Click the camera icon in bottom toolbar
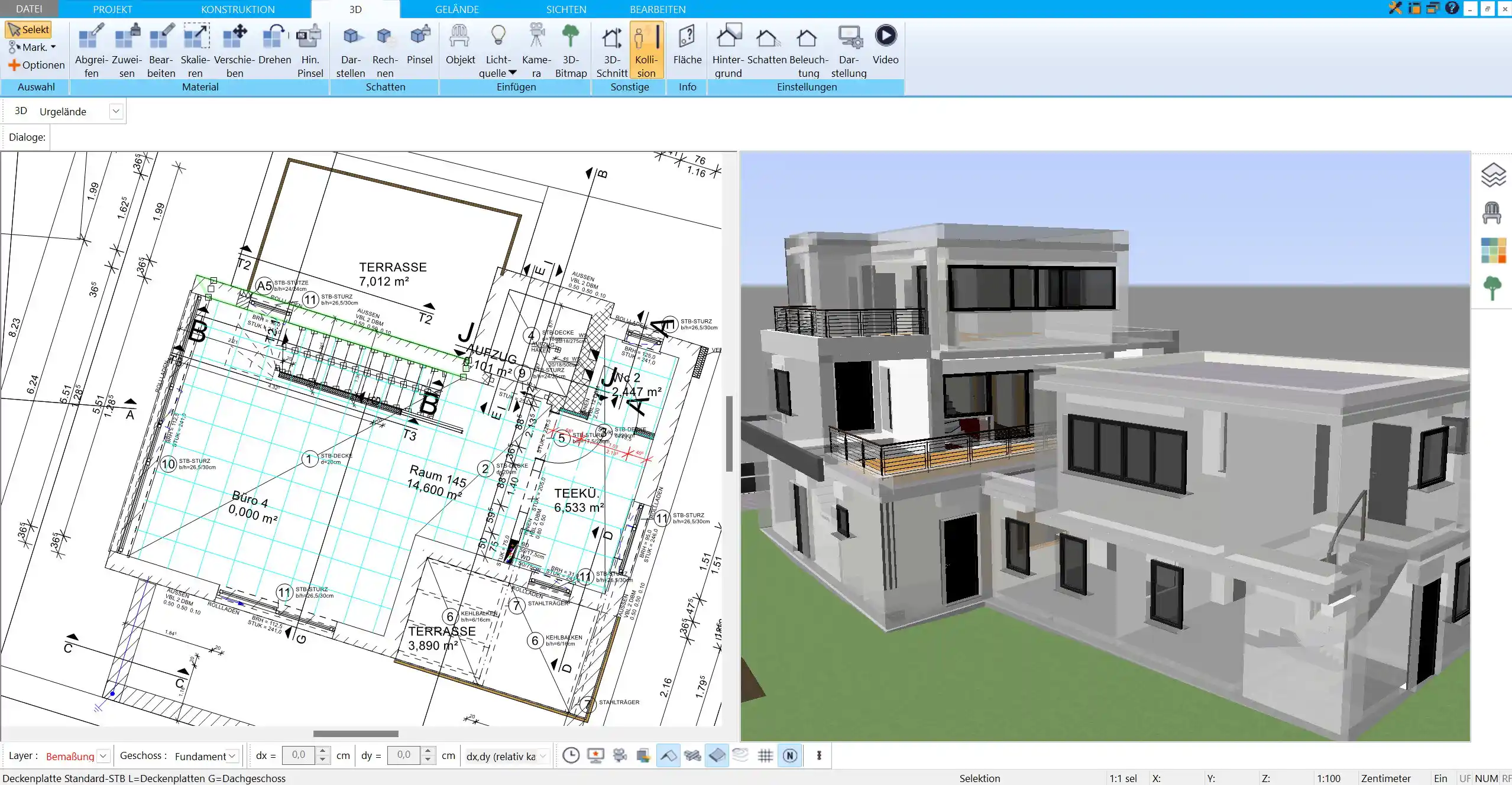This screenshot has height=785, width=1512. (x=620, y=755)
